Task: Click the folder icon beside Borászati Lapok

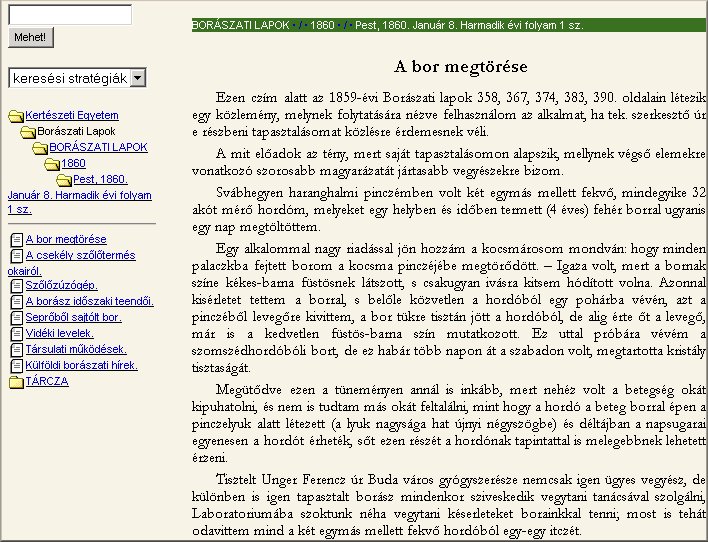Action: coord(28,132)
